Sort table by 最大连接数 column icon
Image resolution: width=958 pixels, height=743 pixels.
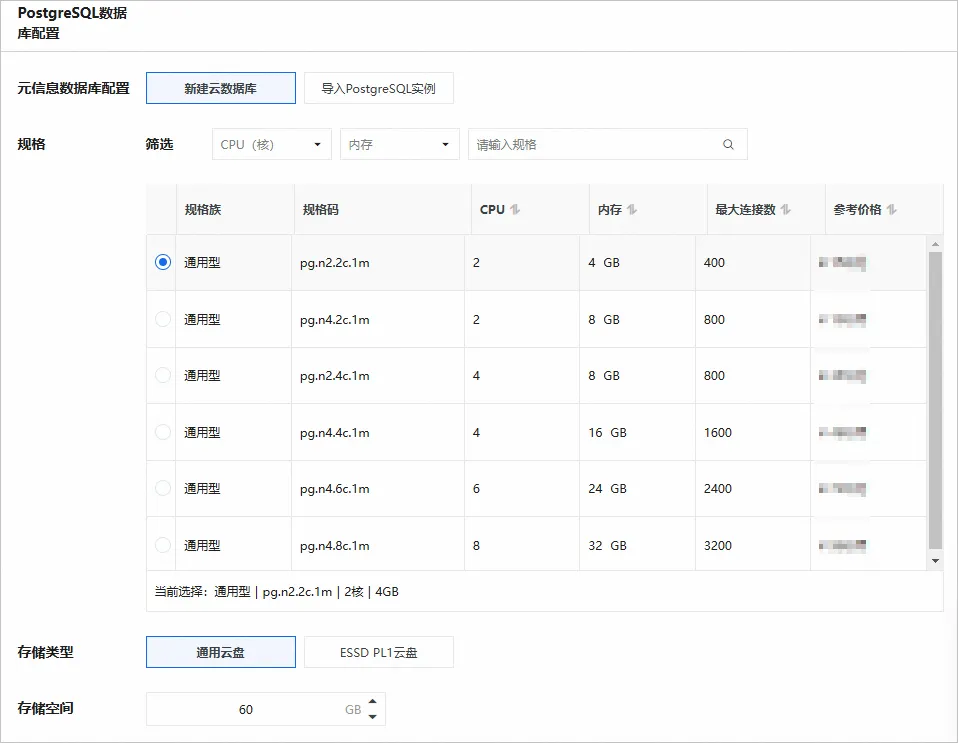tap(786, 210)
